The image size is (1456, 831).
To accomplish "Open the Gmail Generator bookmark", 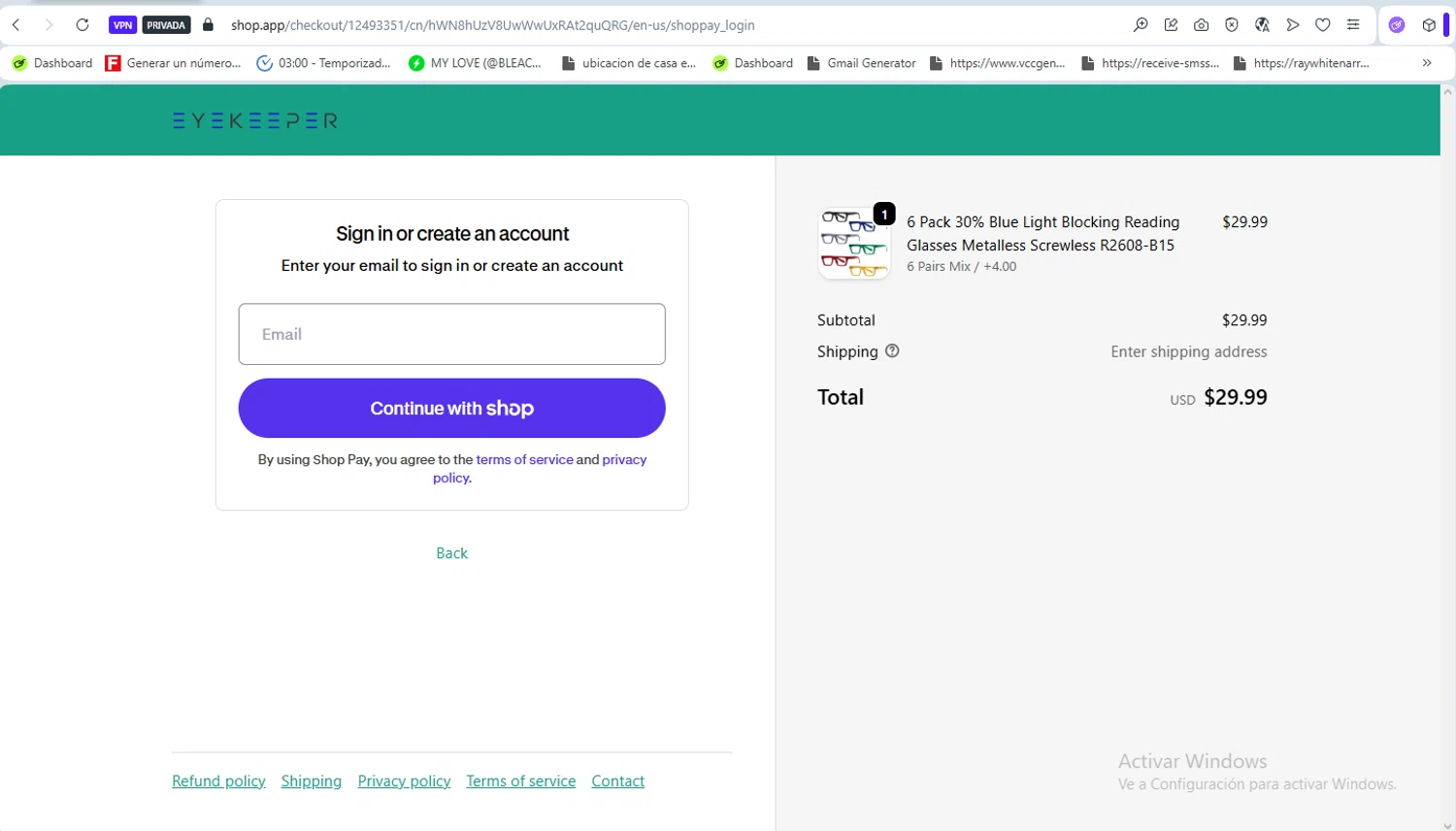I will [862, 63].
